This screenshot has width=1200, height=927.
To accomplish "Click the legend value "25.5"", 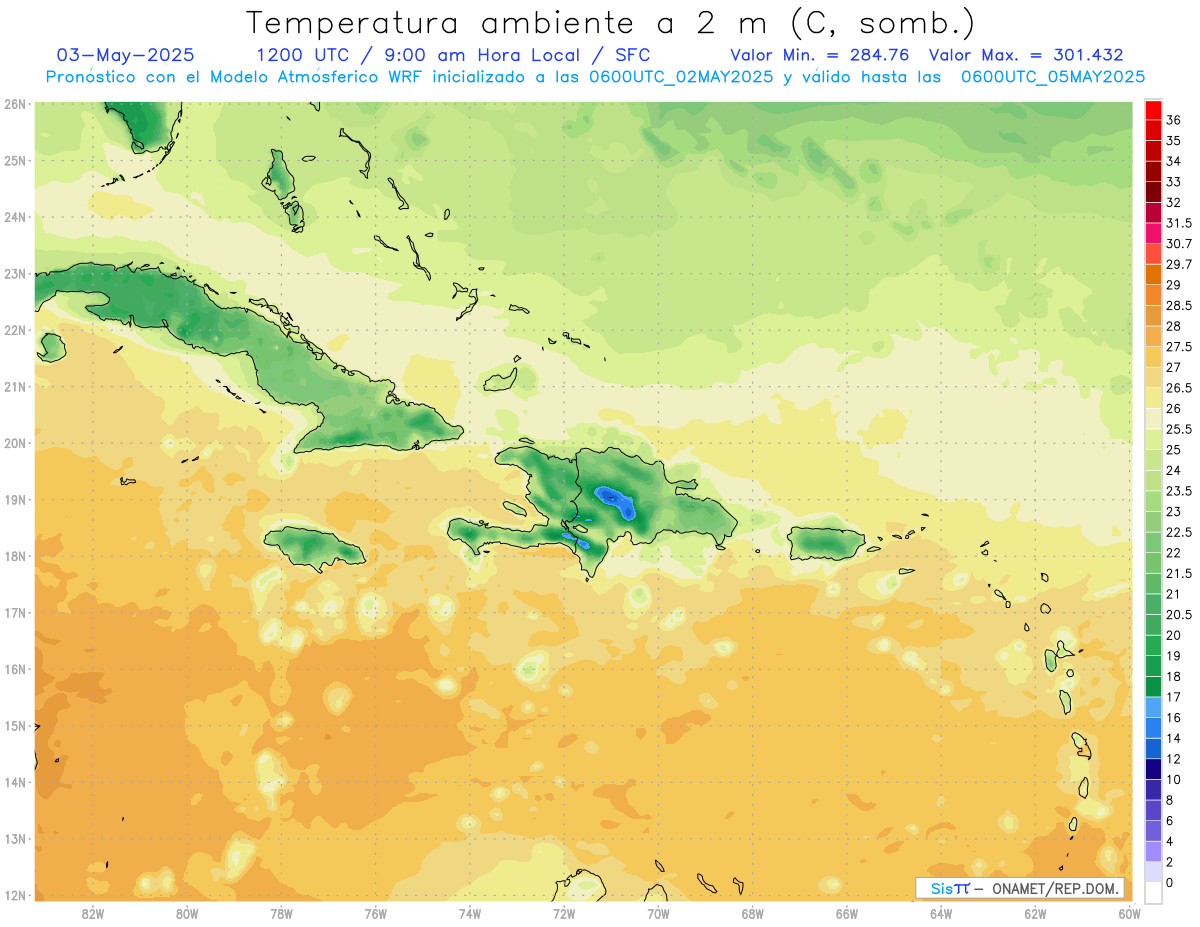I will click(x=1178, y=429).
